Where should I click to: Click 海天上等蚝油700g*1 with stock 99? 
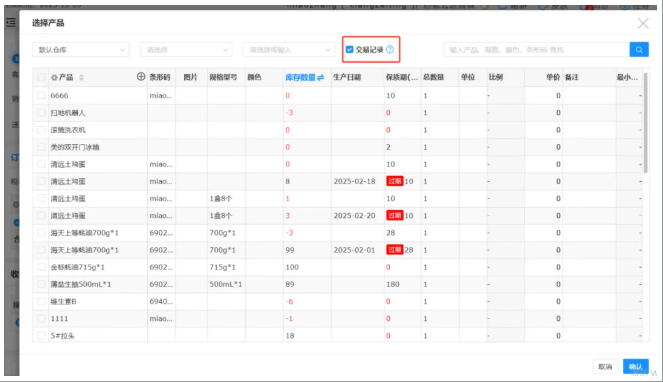pyautogui.click(x=85, y=250)
